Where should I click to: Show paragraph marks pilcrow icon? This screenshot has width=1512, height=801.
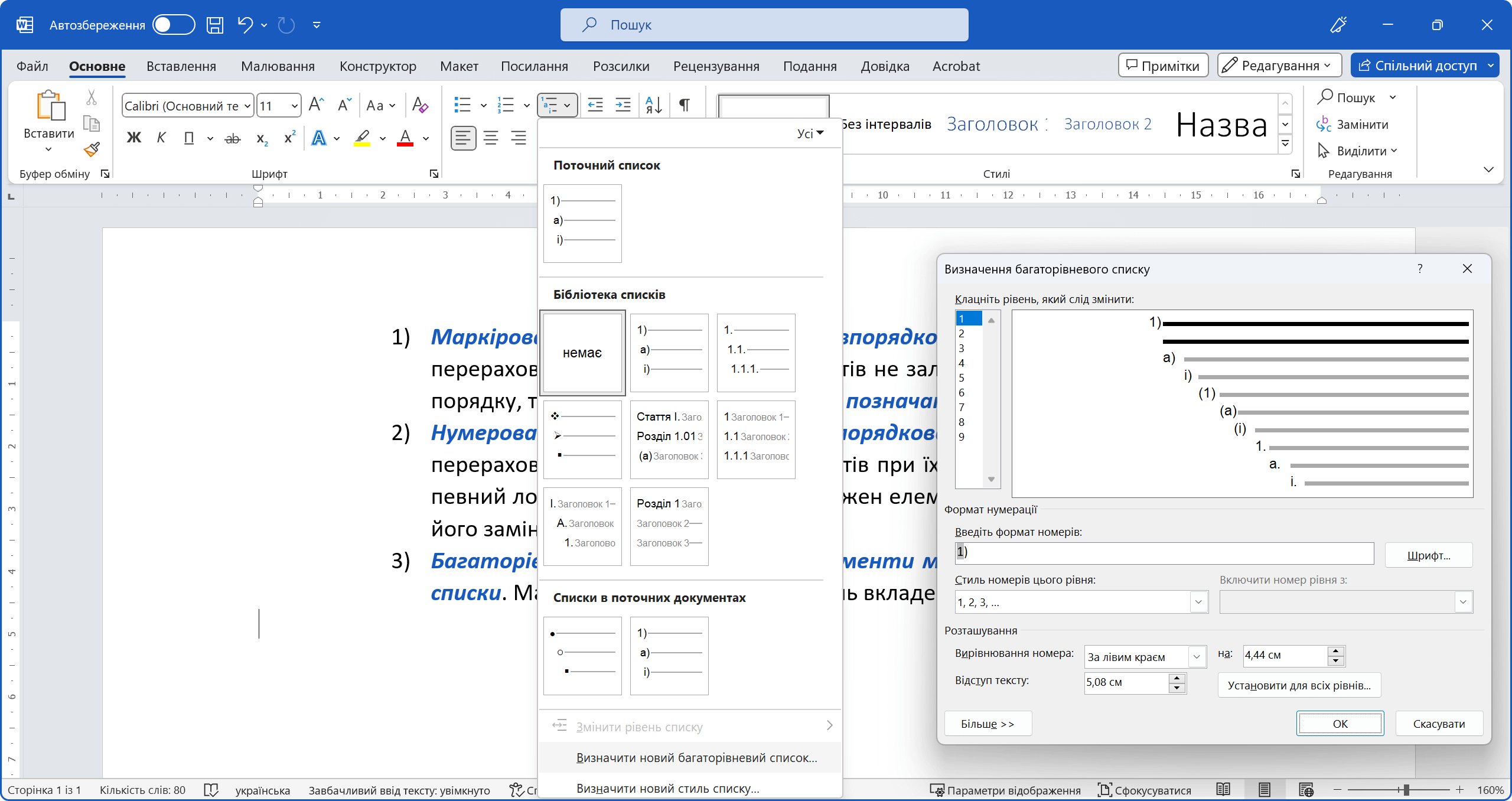pos(684,105)
